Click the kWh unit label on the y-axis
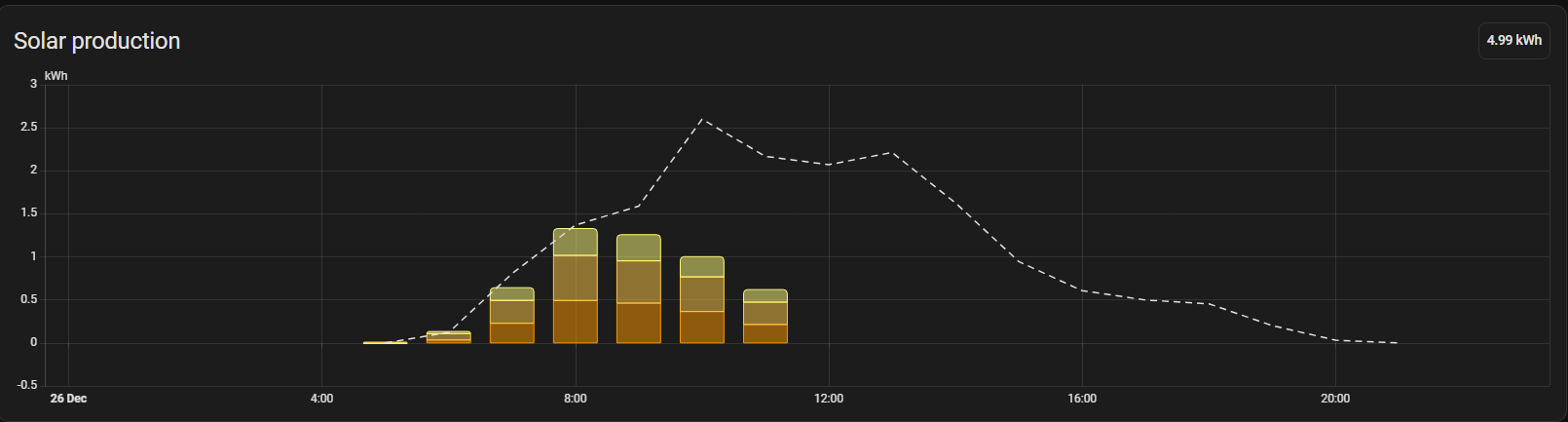The width and height of the screenshot is (1568, 422). click(56, 76)
